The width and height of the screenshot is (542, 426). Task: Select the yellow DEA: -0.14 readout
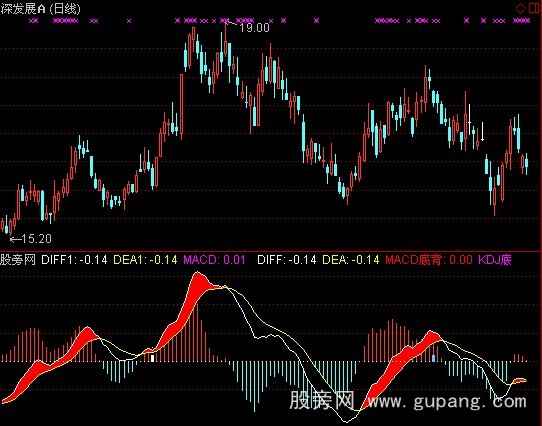pyautogui.click(x=351, y=260)
